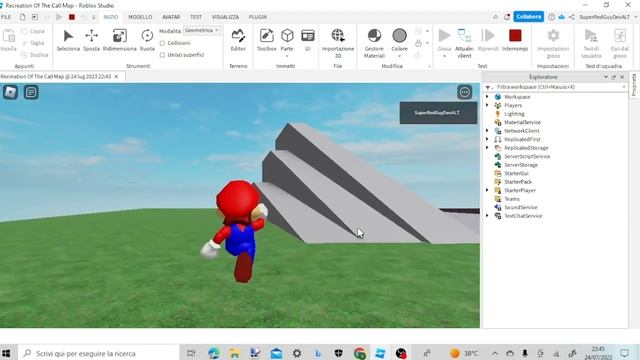Viewport: 640px width, 360px height.
Task: Launch Importazione 3D
Action: (x=338, y=43)
